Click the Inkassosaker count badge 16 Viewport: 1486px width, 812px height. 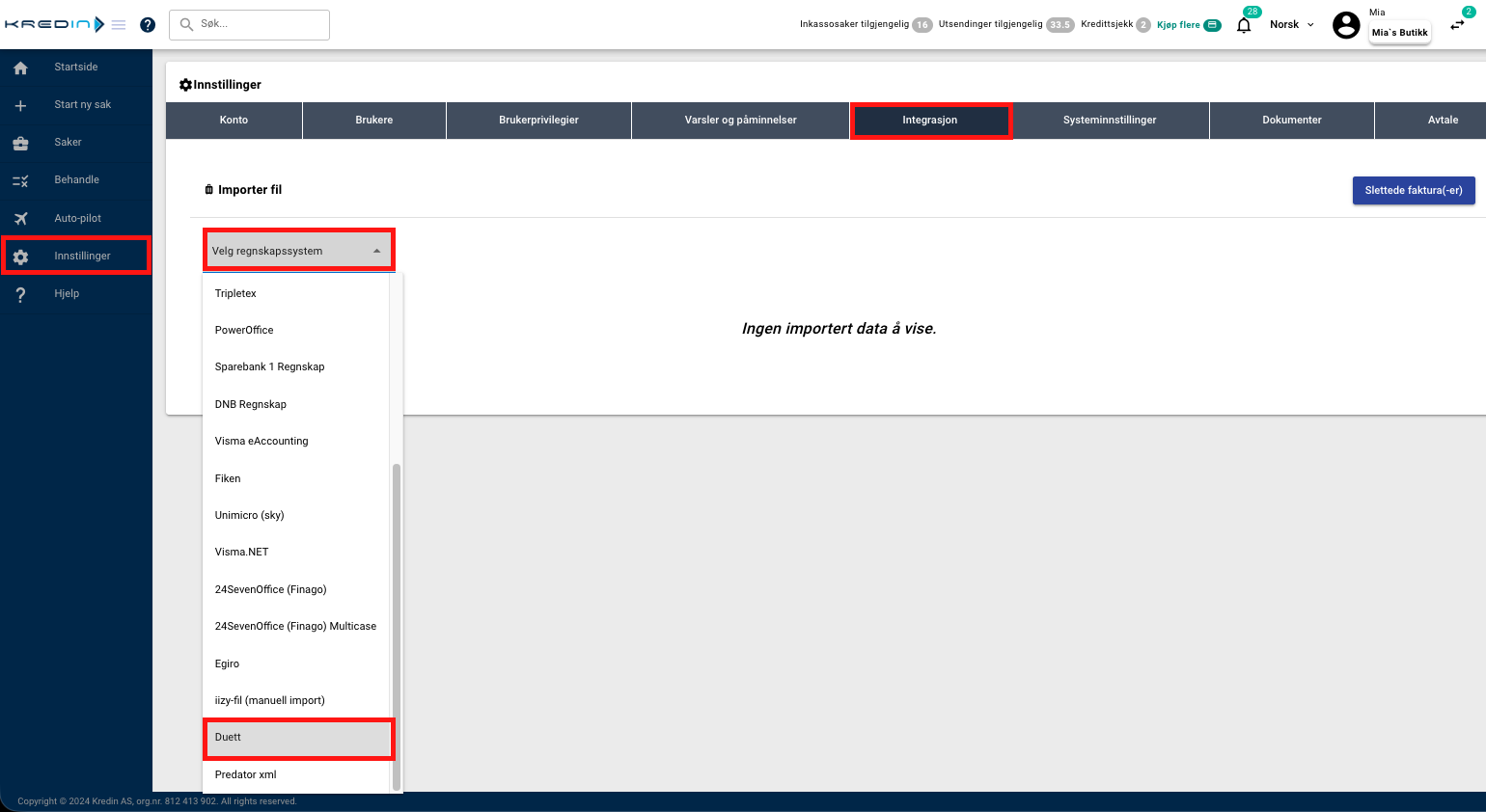(922, 25)
